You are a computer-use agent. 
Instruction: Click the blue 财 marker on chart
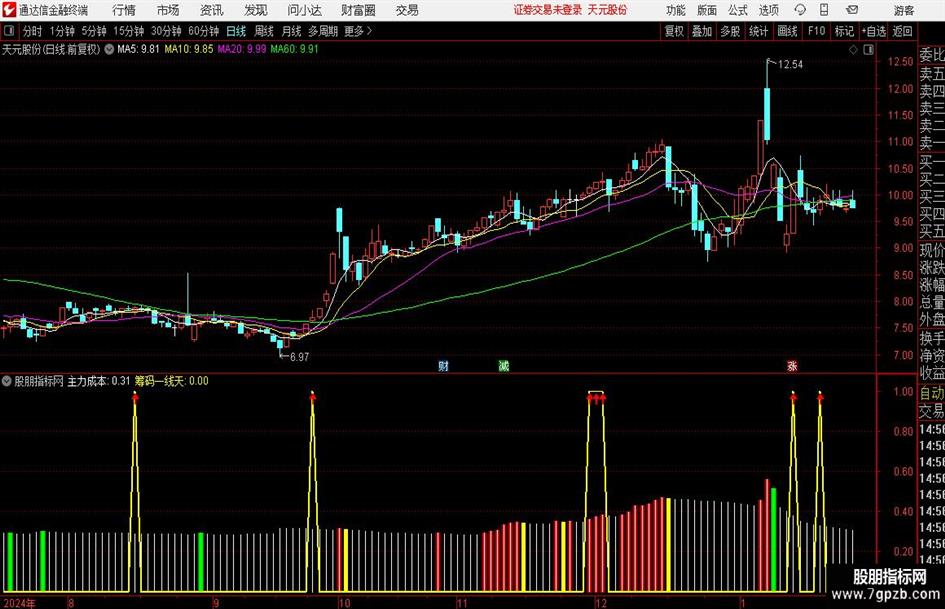tap(444, 366)
